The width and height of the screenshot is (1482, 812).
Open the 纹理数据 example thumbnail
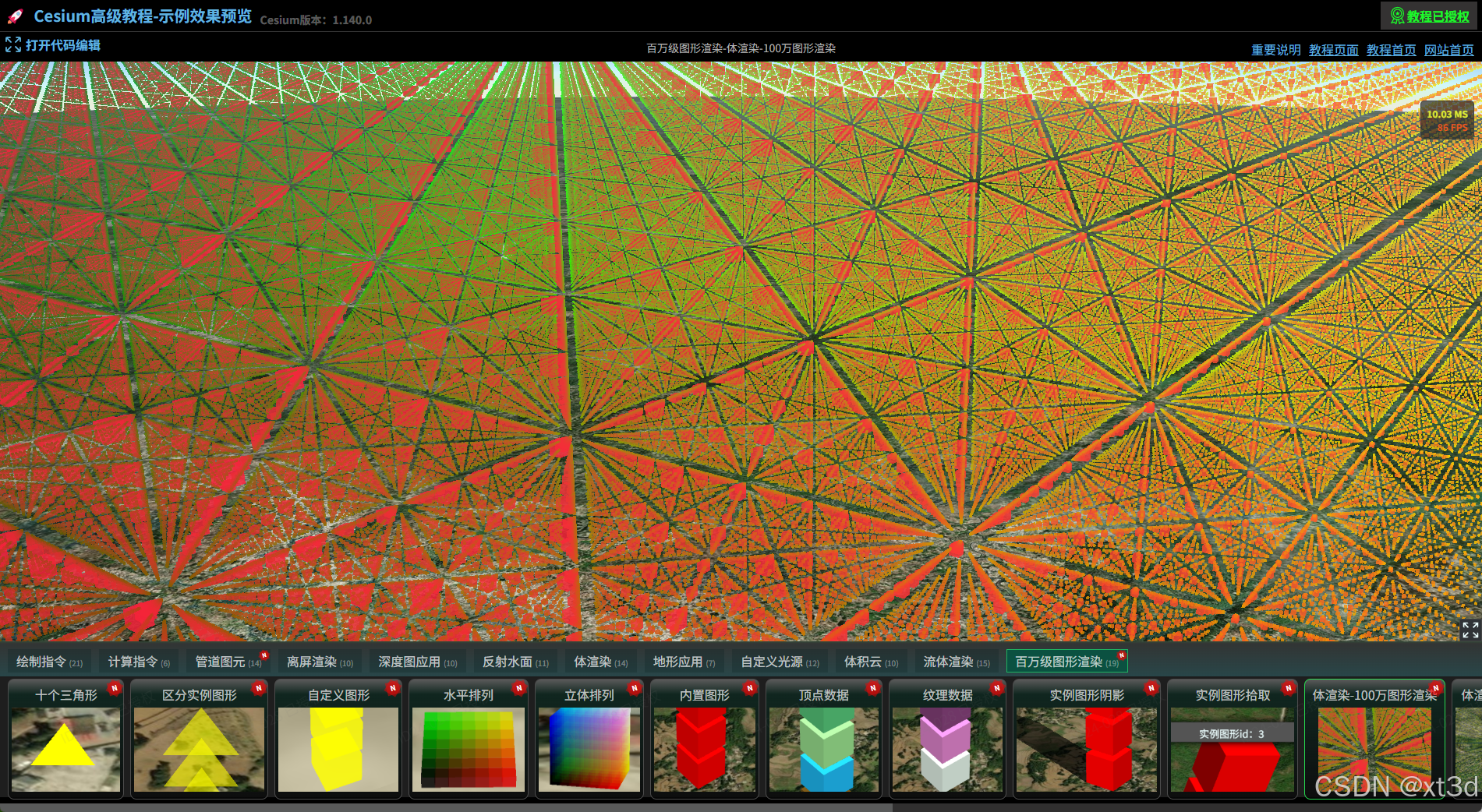point(947,739)
